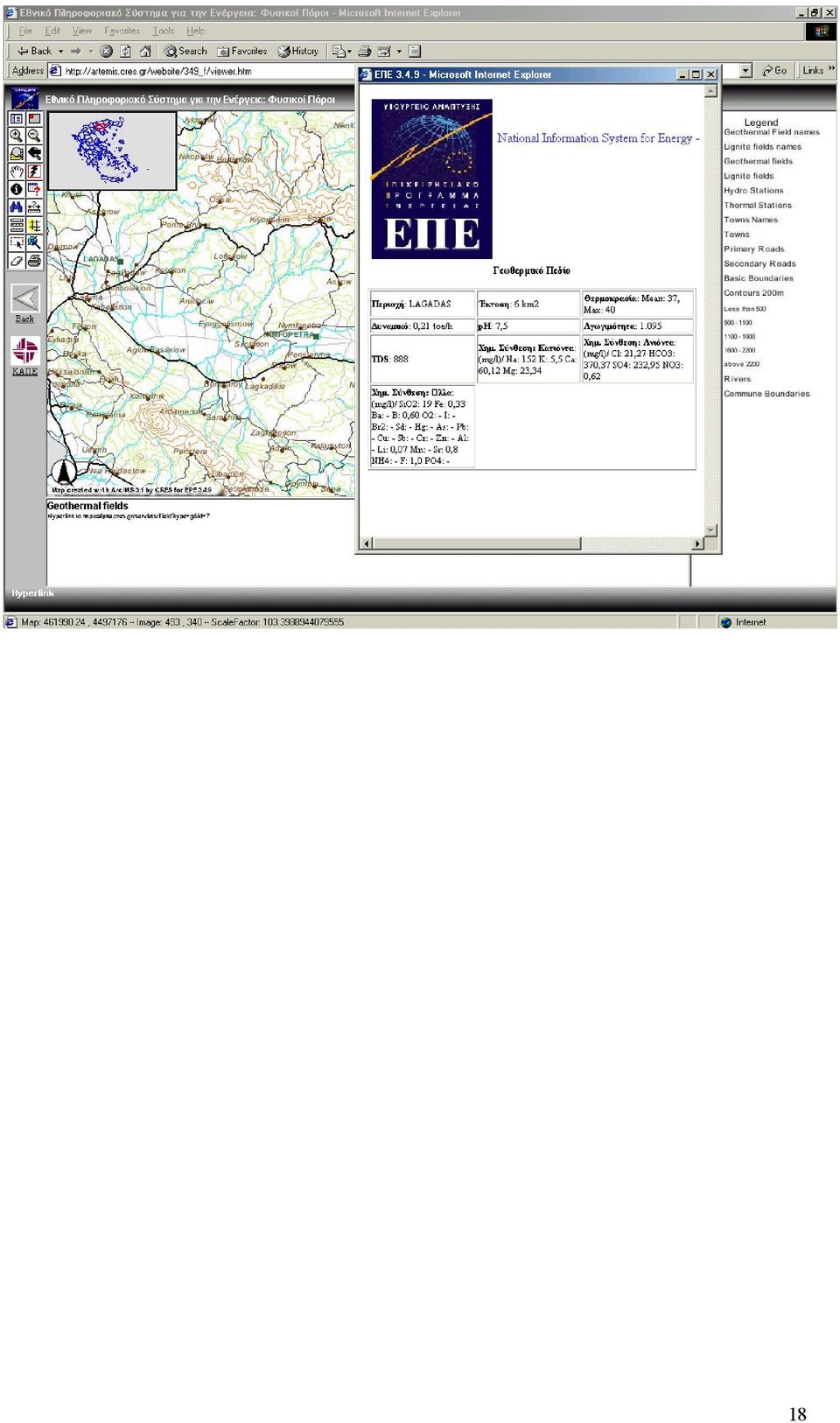Image resolution: width=840 pixels, height=1423 pixels.
Task: Click the 'TDS: 888' table cell
Action: (x=423, y=359)
